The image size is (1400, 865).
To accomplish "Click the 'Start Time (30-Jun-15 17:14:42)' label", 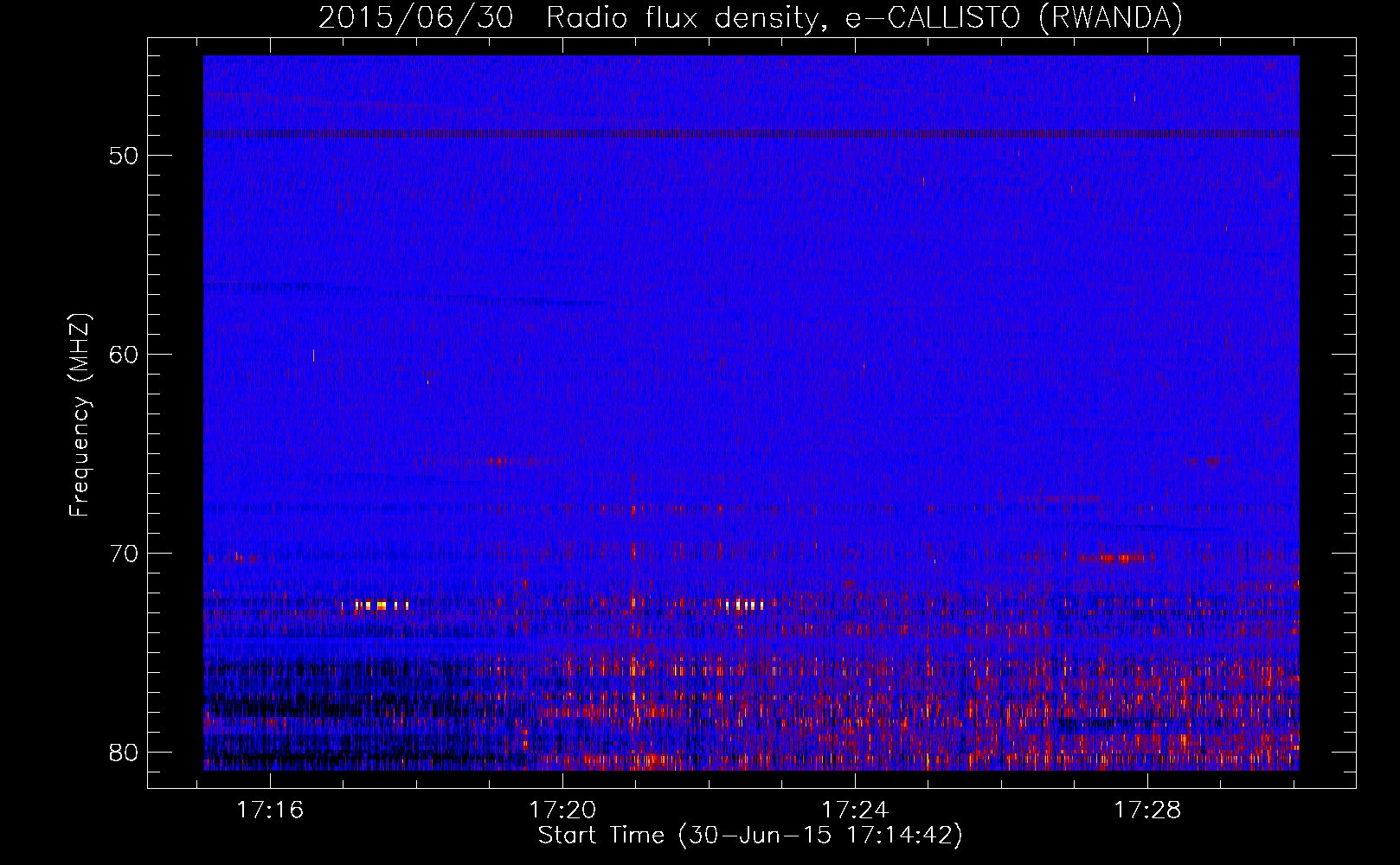I will pyautogui.click(x=750, y=836).
